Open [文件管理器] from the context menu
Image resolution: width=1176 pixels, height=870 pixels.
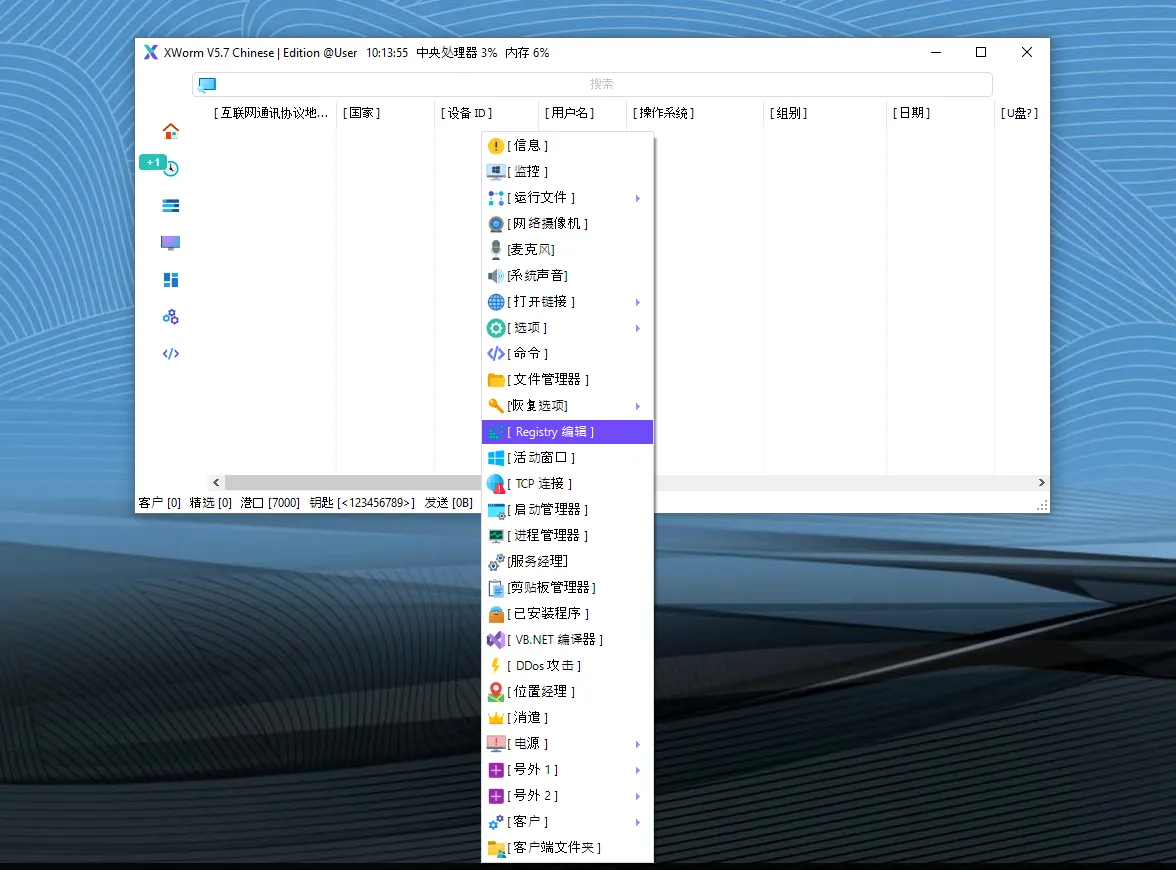pyautogui.click(x=545, y=379)
